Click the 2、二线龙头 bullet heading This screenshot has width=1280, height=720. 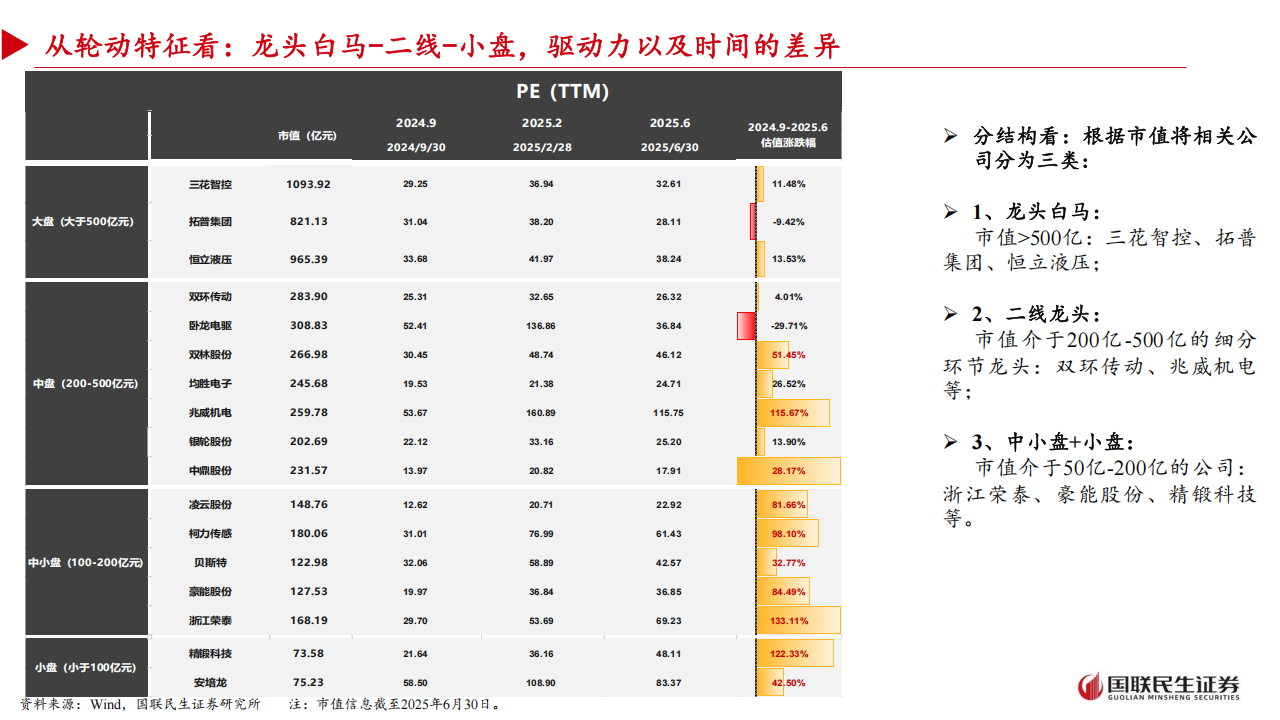click(x=1035, y=314)
